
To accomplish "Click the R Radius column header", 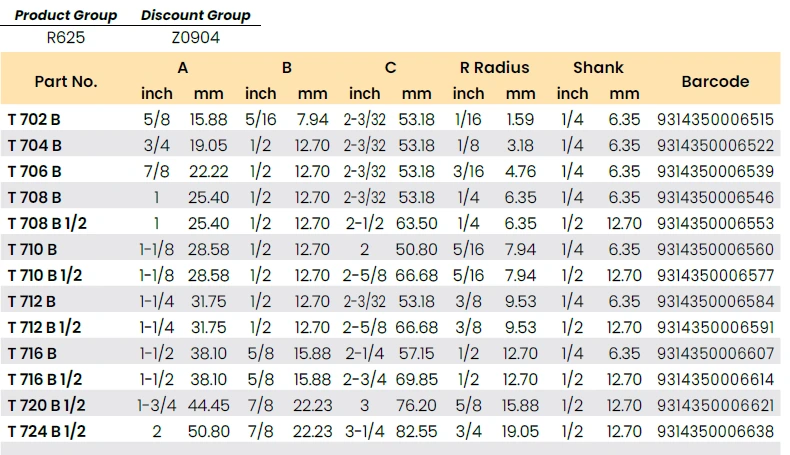I will click(494, 68).
